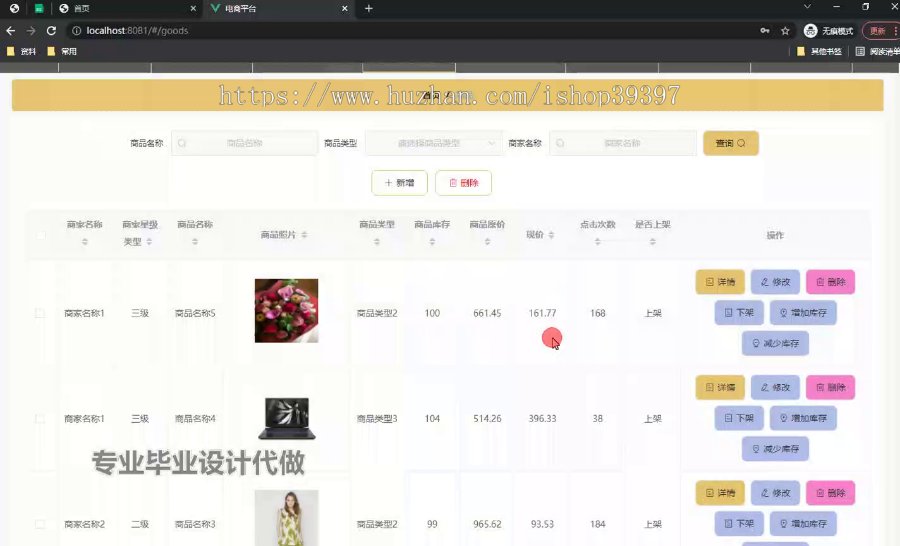Click 修改 for 商品名称3
Viewport: 900px width, 546px height.
point(775,493)
